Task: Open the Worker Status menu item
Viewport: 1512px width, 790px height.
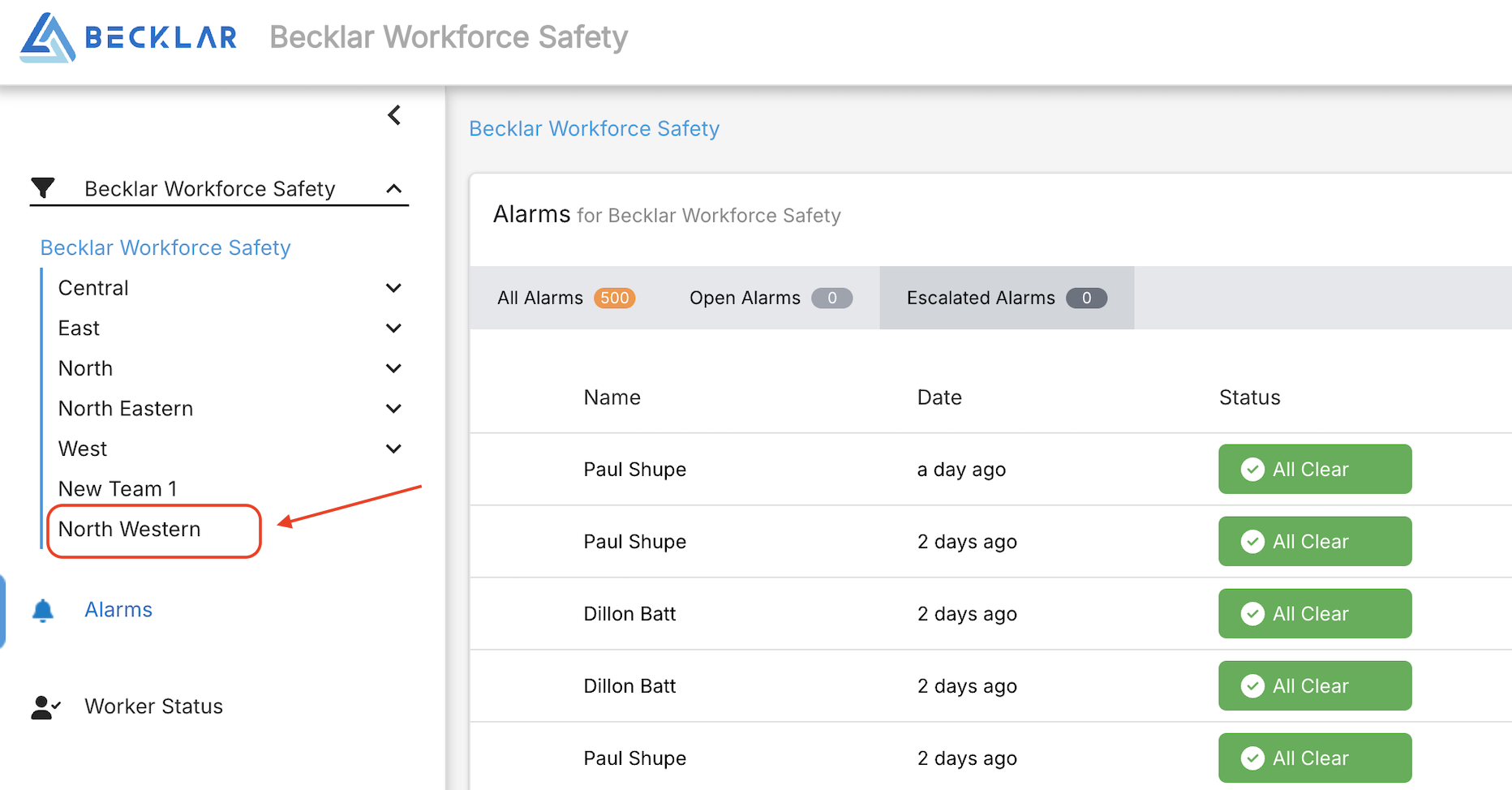Action: pos(154,706)
